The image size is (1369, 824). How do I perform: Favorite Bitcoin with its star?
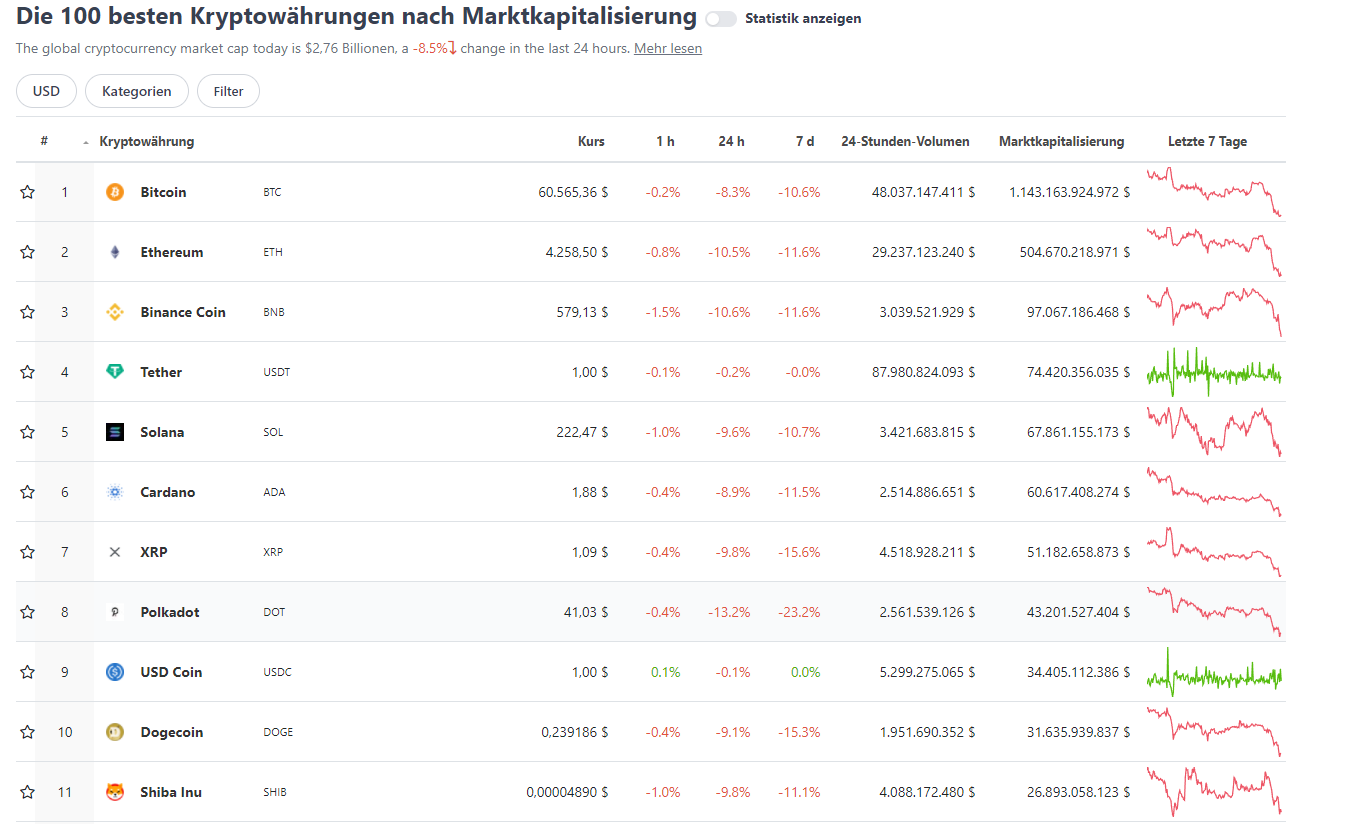tap(27, 192)
